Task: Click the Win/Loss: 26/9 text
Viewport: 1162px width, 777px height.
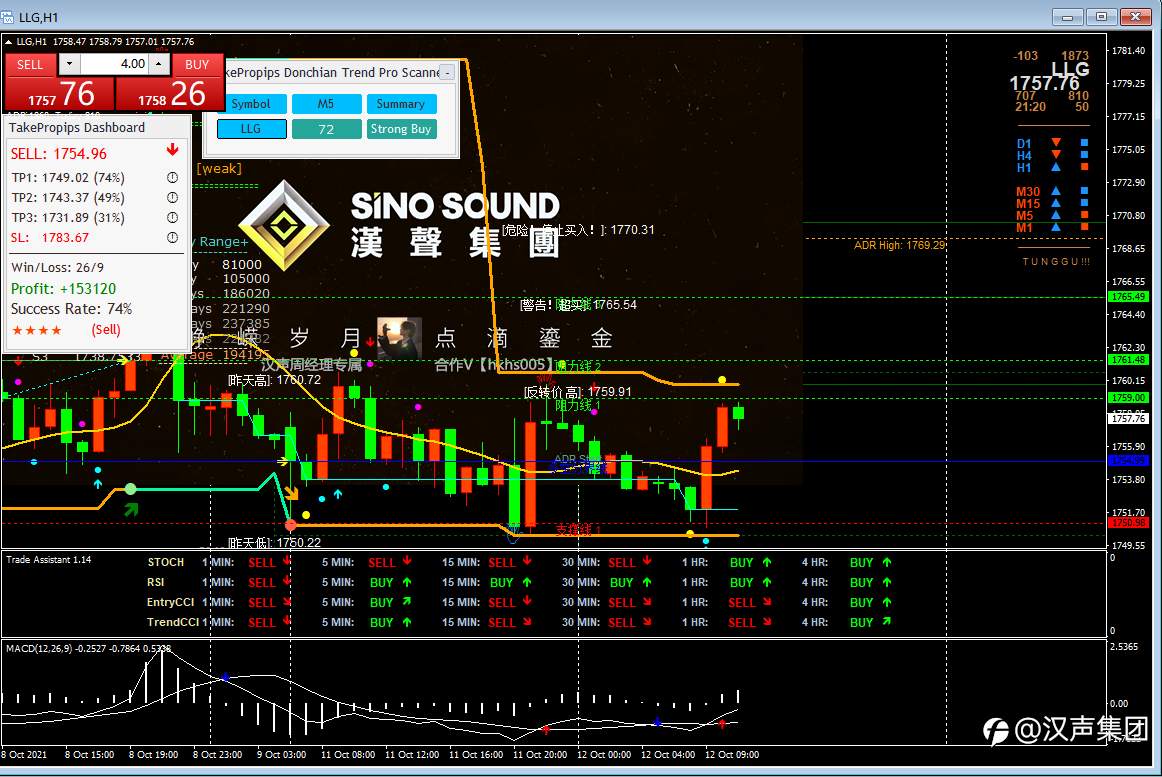Action: [x=58, y=268]
